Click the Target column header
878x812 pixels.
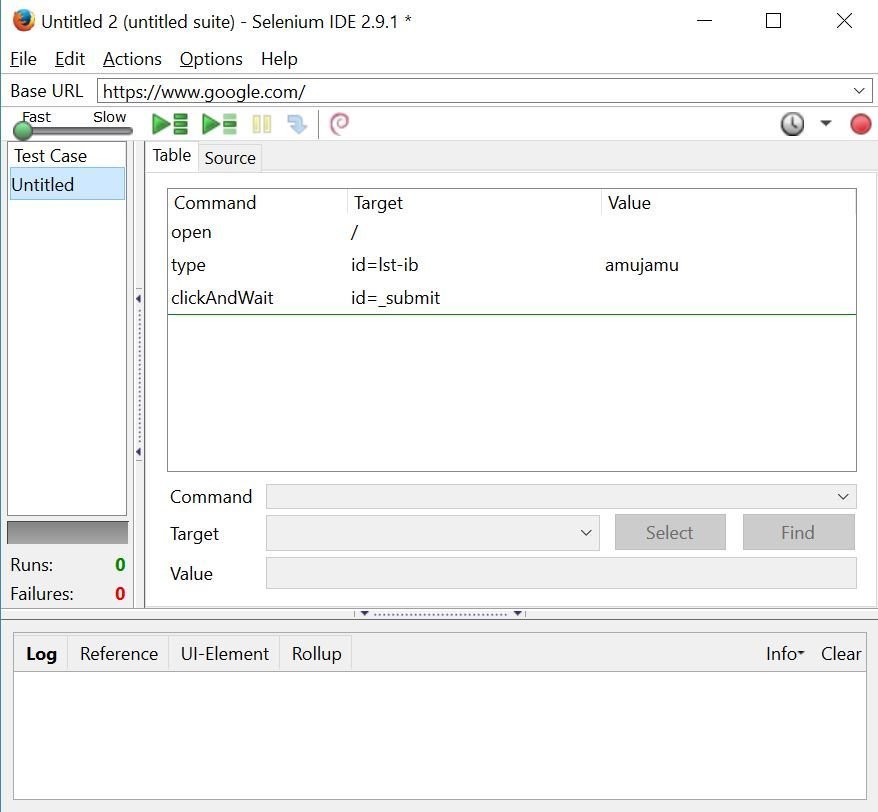tap(475, 203)
